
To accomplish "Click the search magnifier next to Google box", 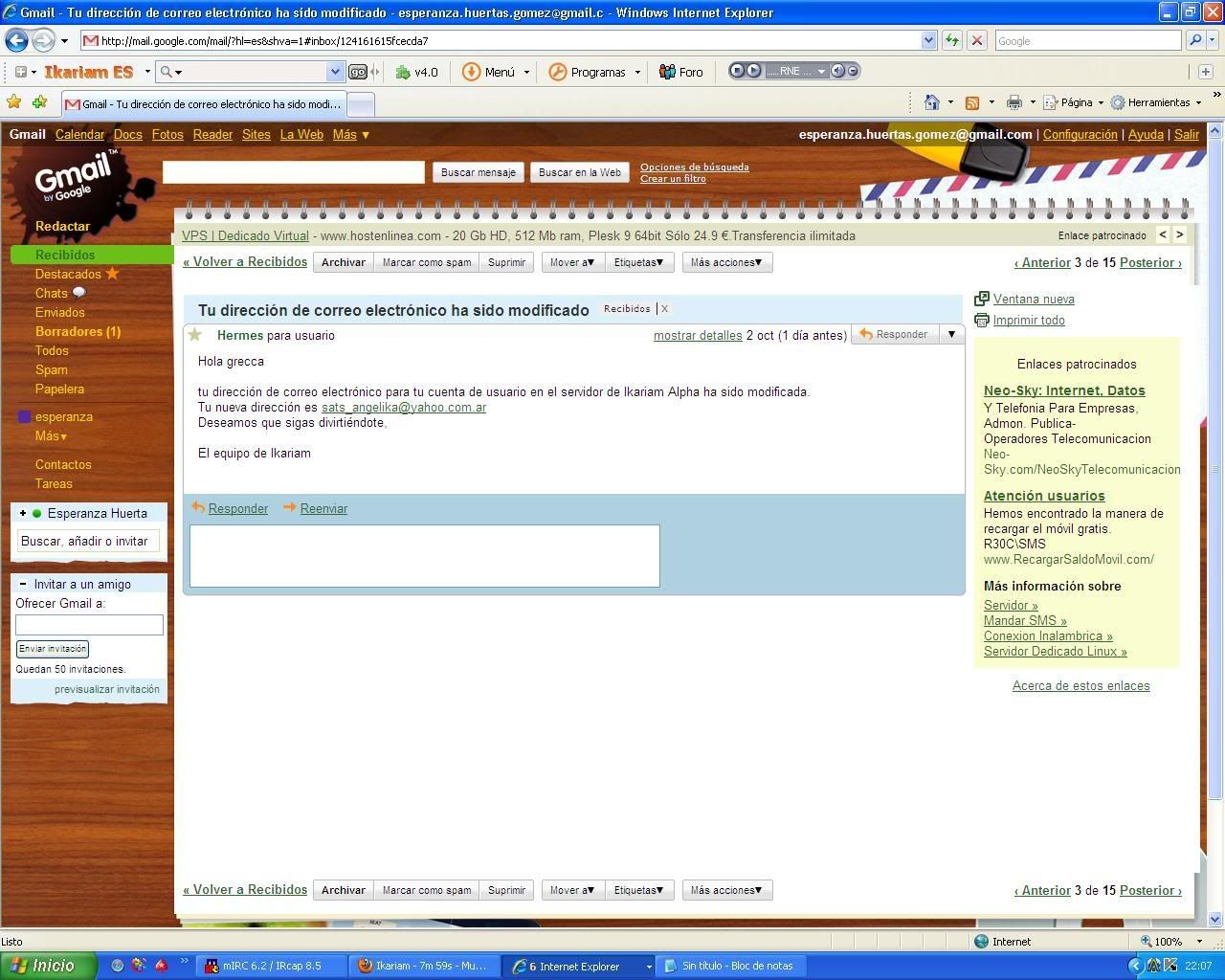I will click(x=1194, y=40).
